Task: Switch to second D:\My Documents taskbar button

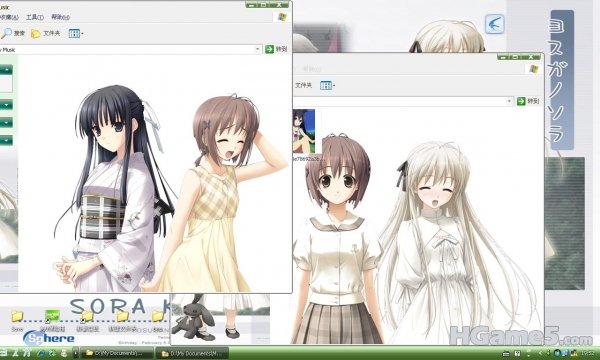Action: (192, 353)
